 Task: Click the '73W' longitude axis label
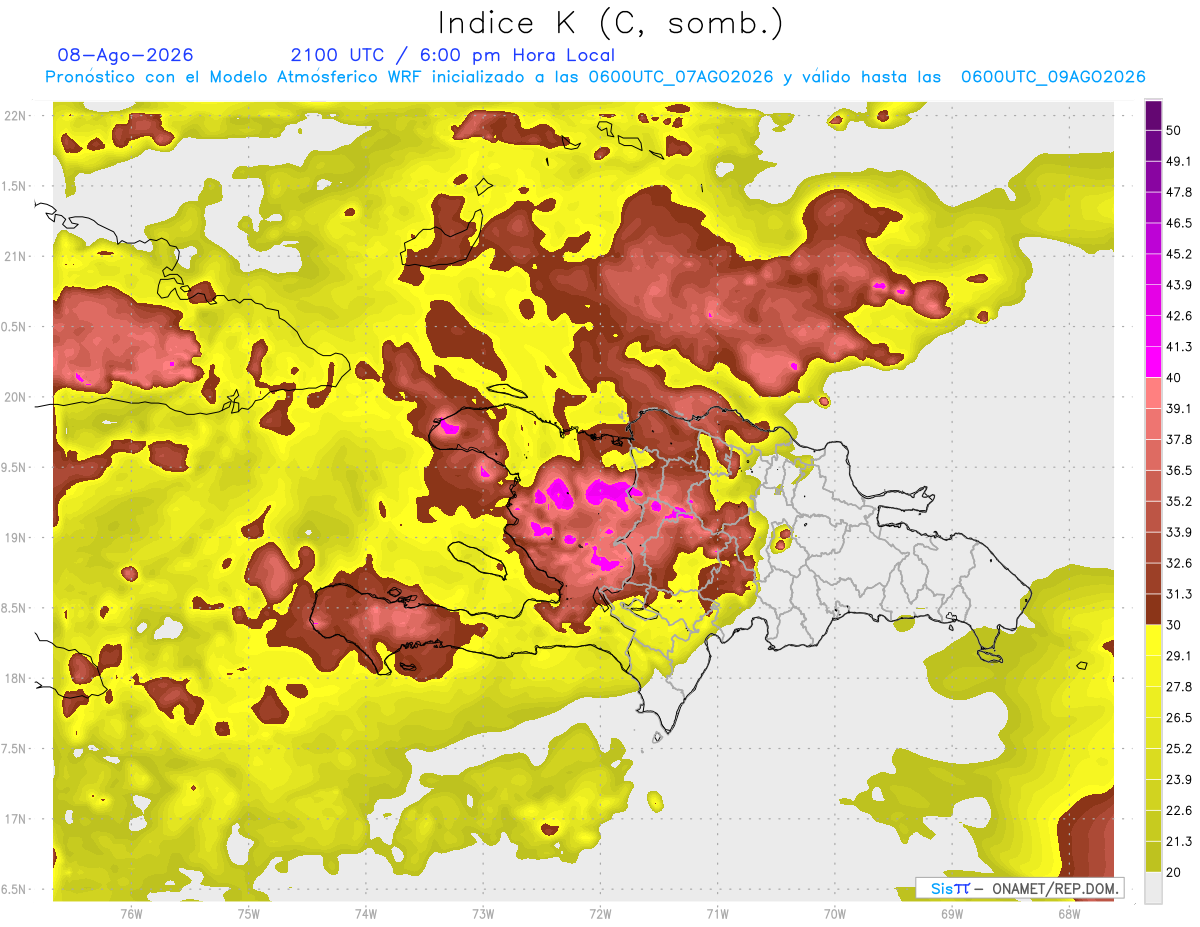click(x=483, y=913)
